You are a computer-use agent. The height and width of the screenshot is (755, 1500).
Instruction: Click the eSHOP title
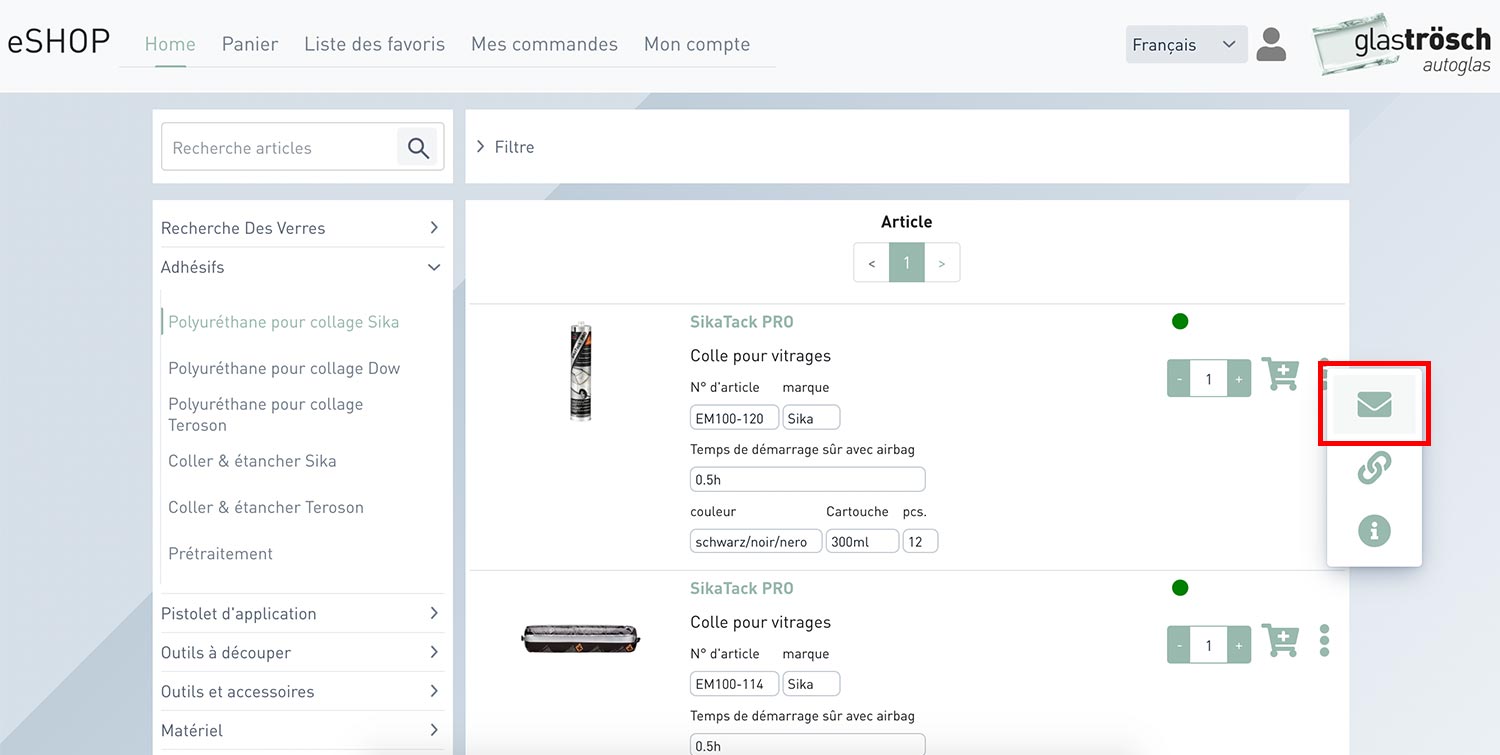point(58,43)
